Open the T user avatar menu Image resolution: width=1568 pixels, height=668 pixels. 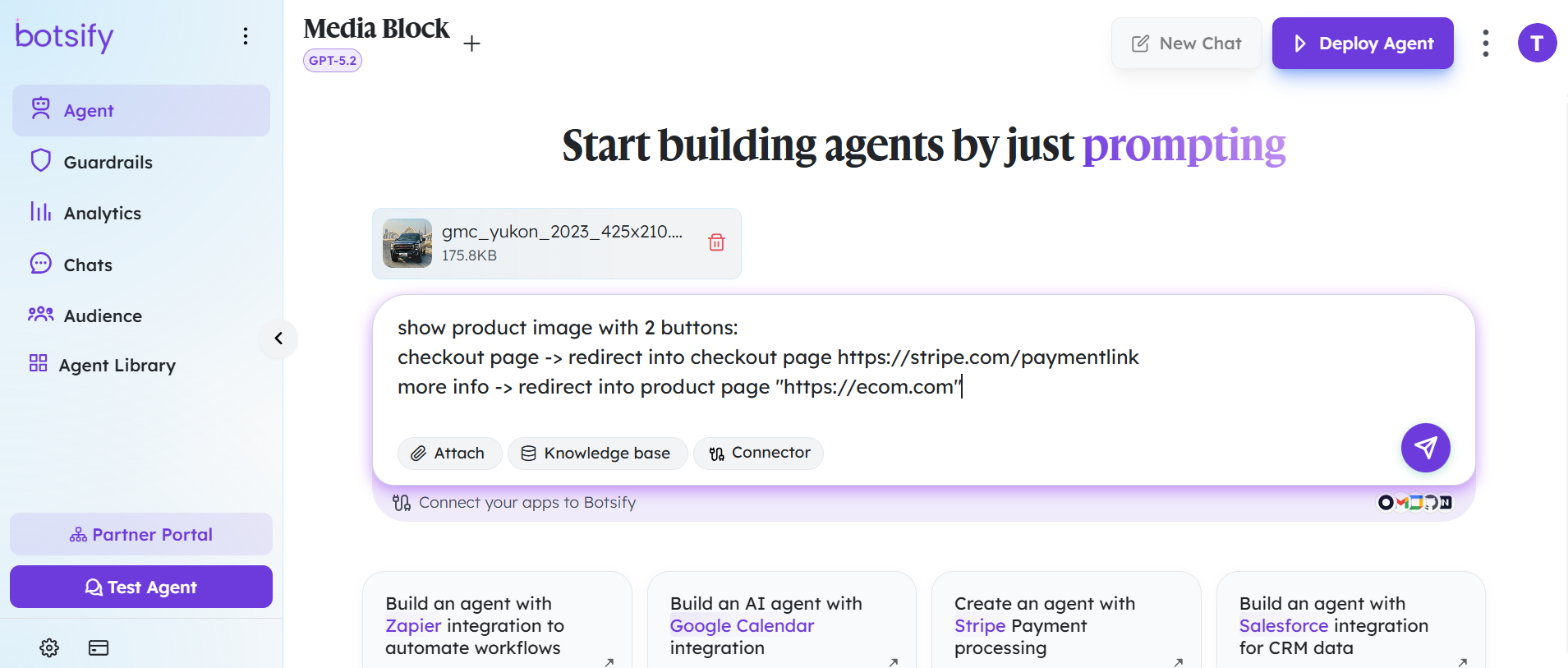coord(1538,43)
